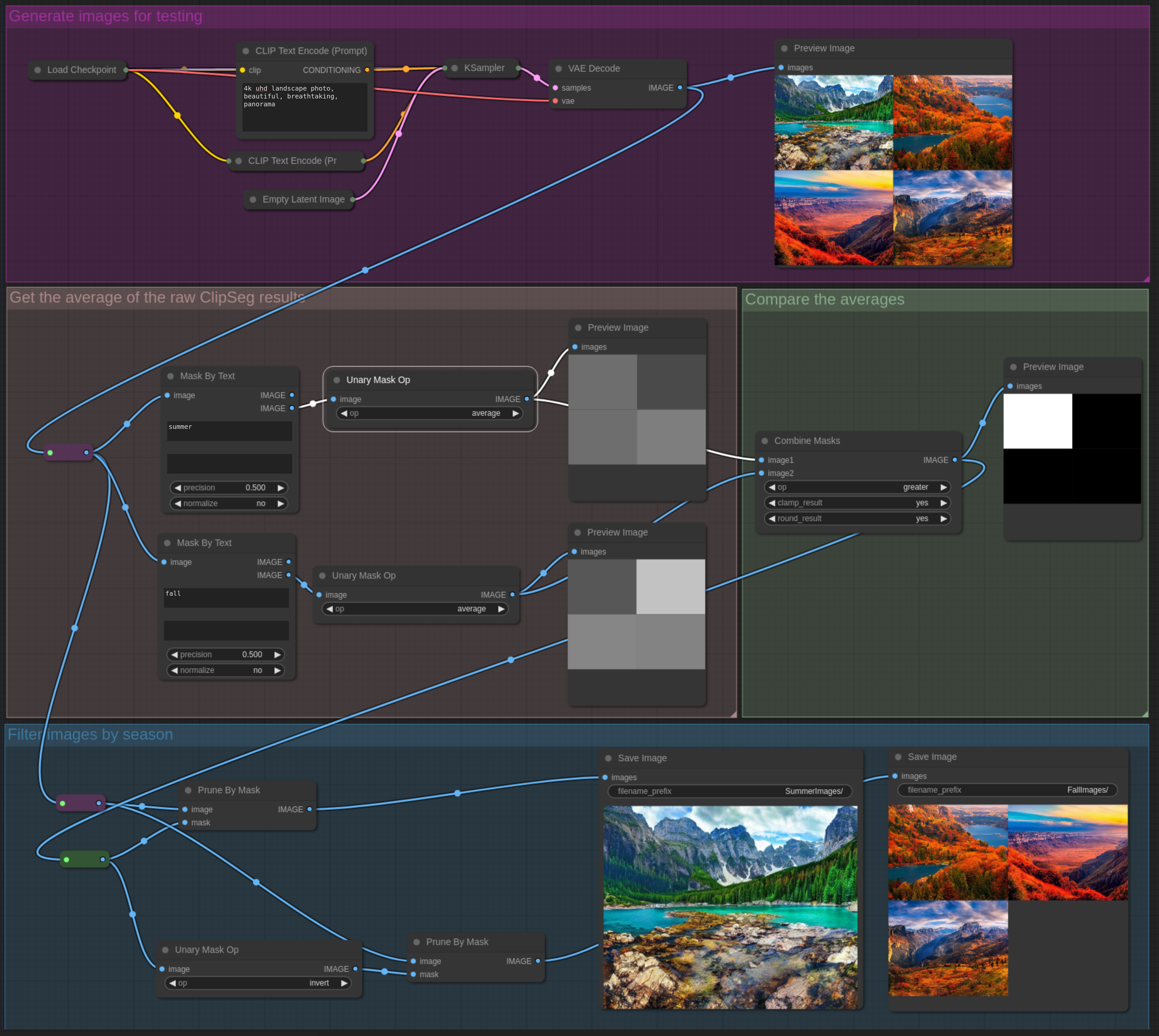The width and height of the screenshot is (1159, 1036).
Task: Click the SummerImages/ filename_prefix field
Action: (730, 791)
